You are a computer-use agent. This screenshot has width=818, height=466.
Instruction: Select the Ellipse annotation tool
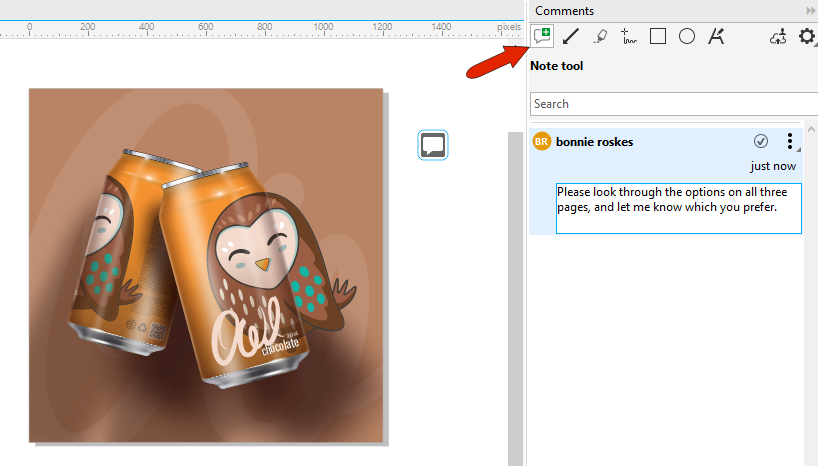[687, 37]
